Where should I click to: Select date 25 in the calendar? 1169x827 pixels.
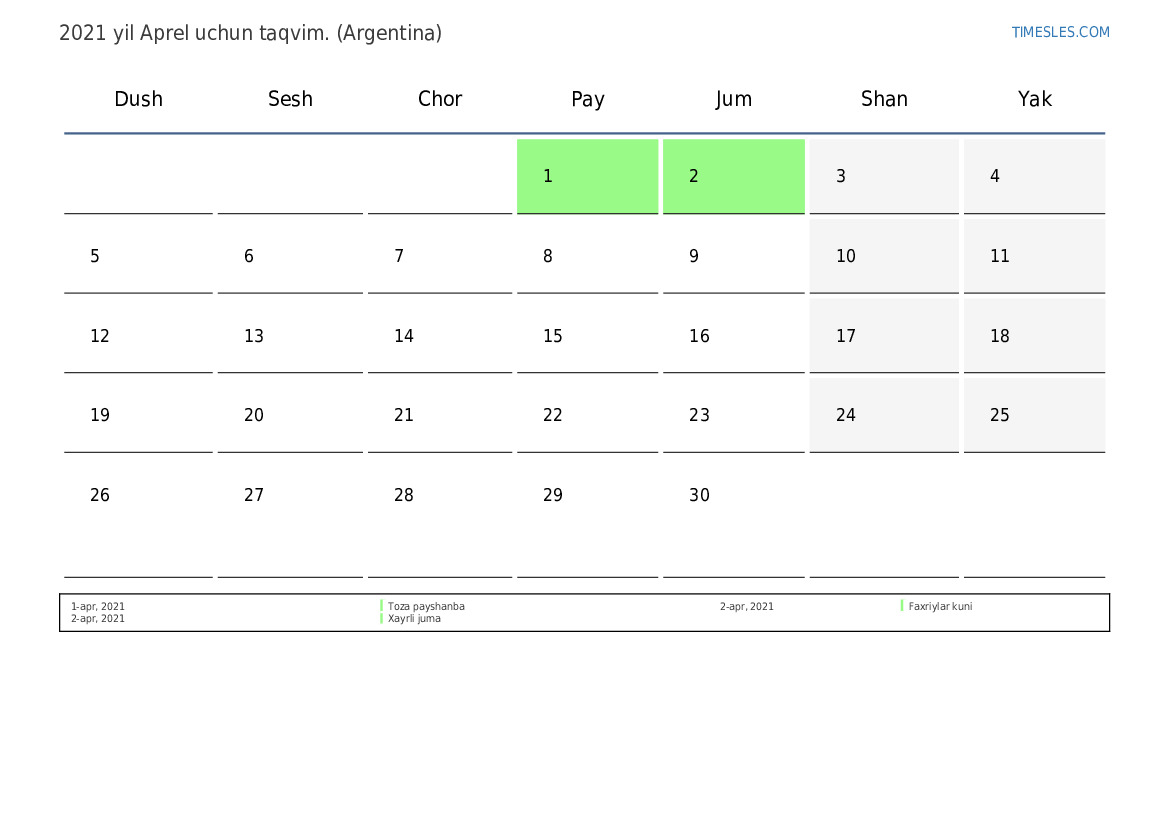(1034, 415)
